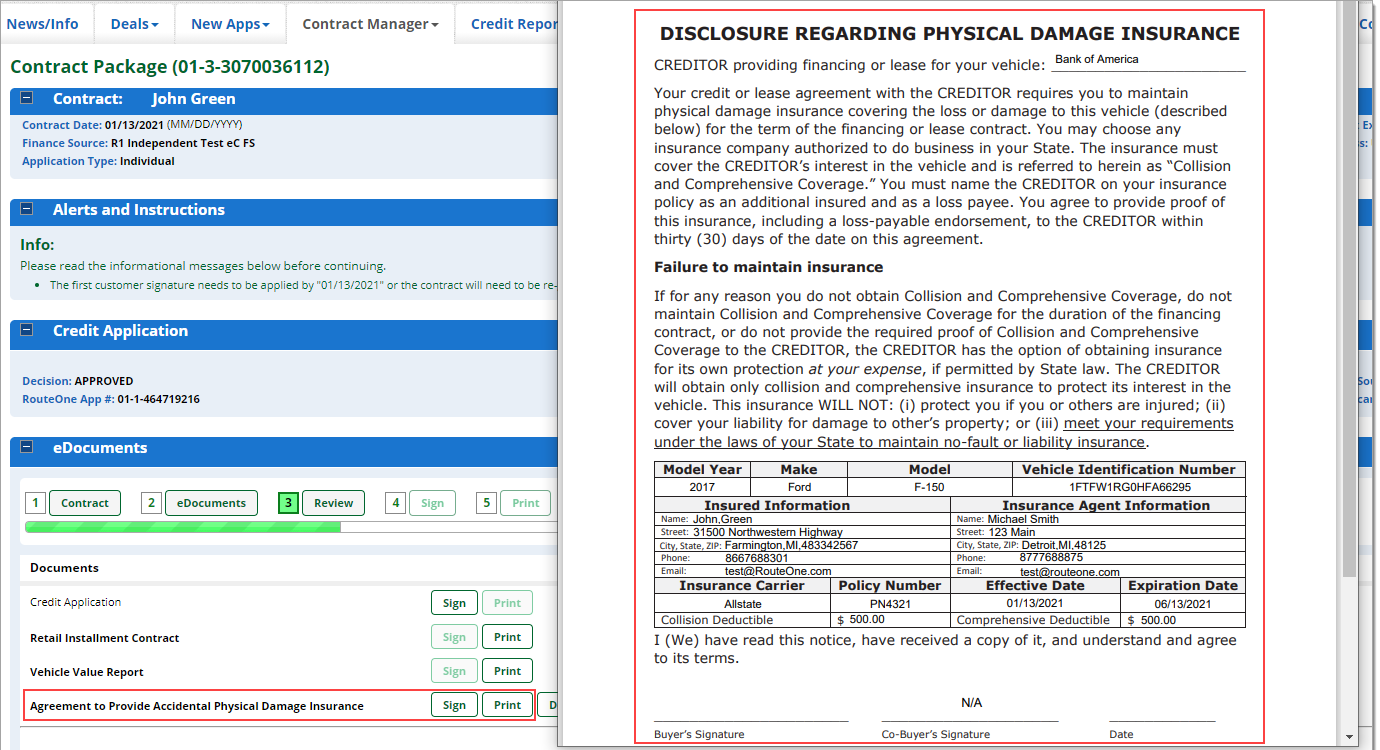
Task: Open the New Apps dropdown menu
Action: tap(230, 24)
